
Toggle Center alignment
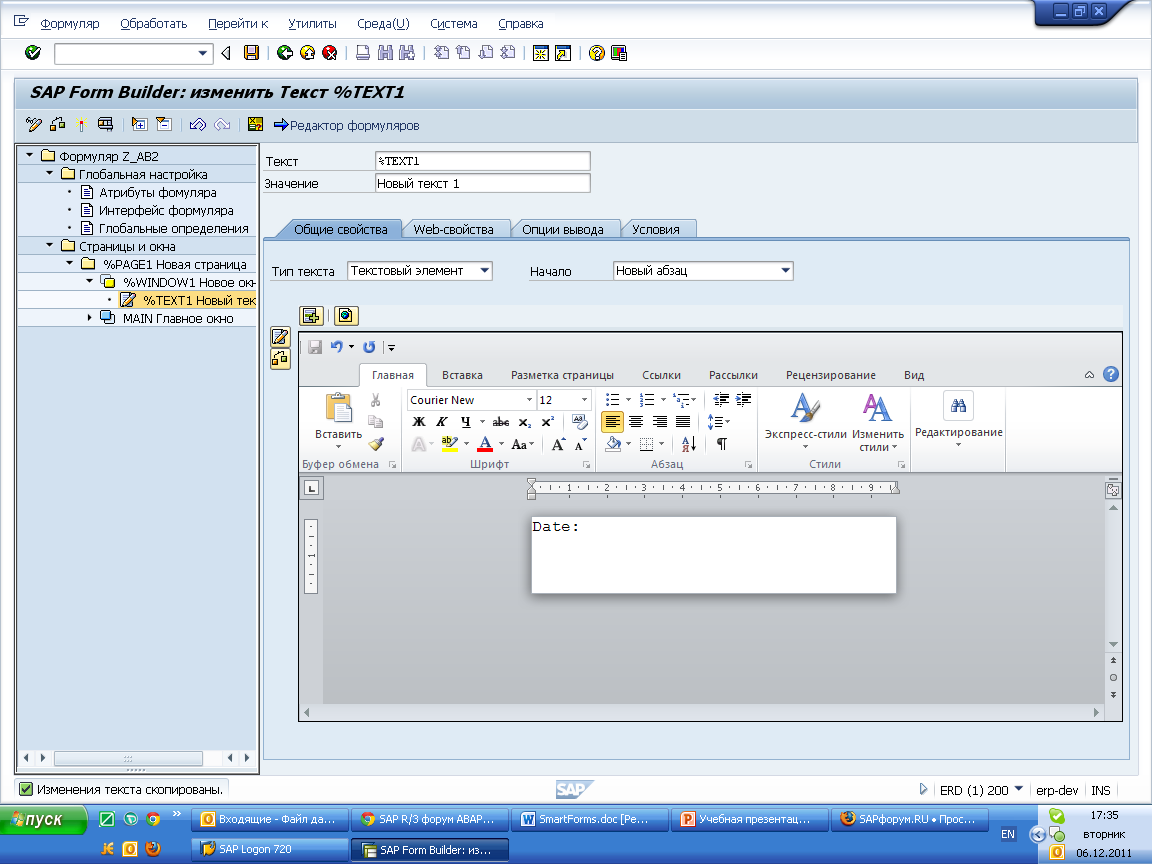(636, 422)
